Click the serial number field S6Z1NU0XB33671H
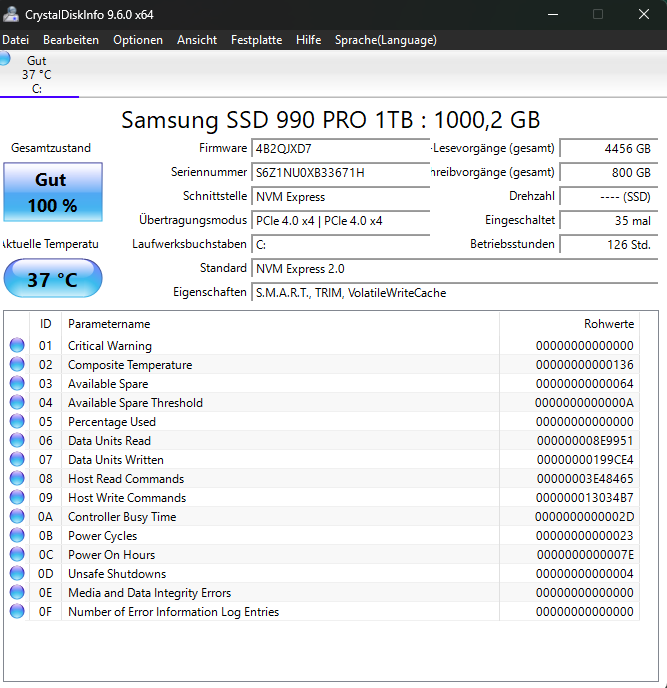 341,172
